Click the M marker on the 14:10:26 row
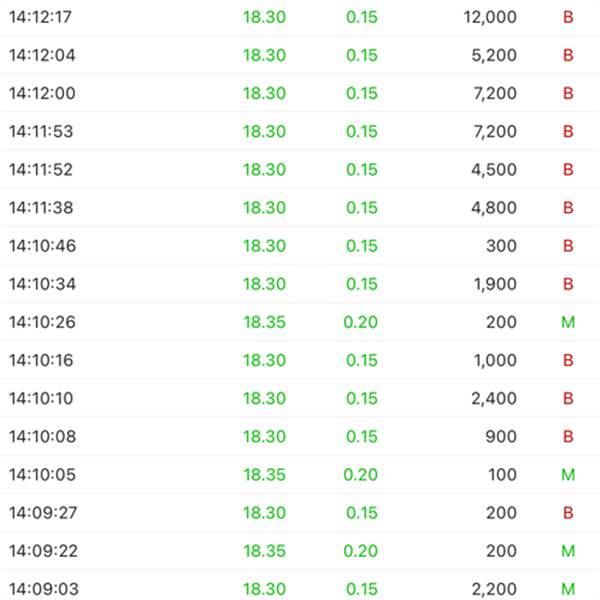This screenshot has width=600, height=600. pyautogui.click(x=568, y=322)
